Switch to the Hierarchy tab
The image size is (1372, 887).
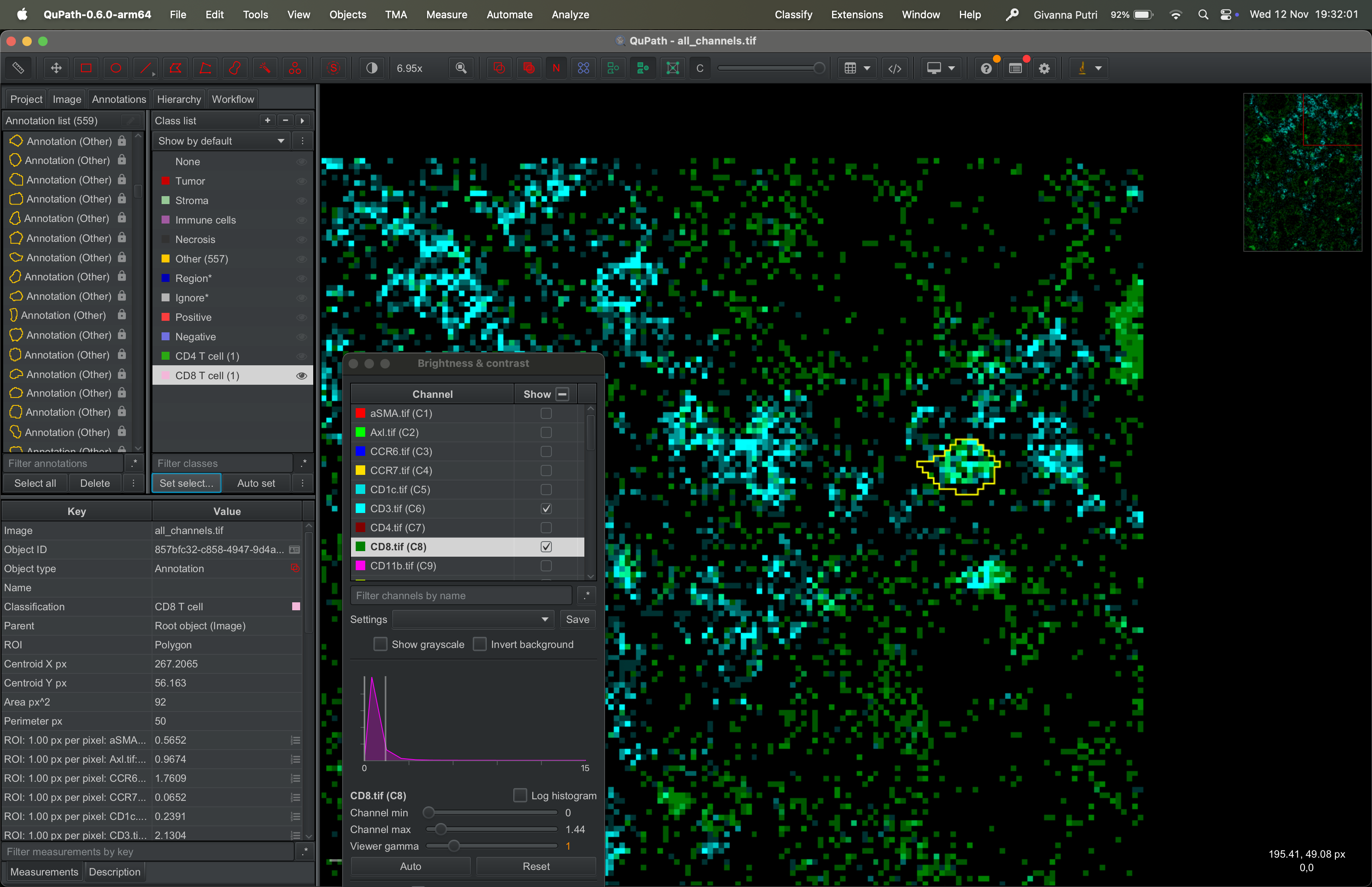coord(179,99)
